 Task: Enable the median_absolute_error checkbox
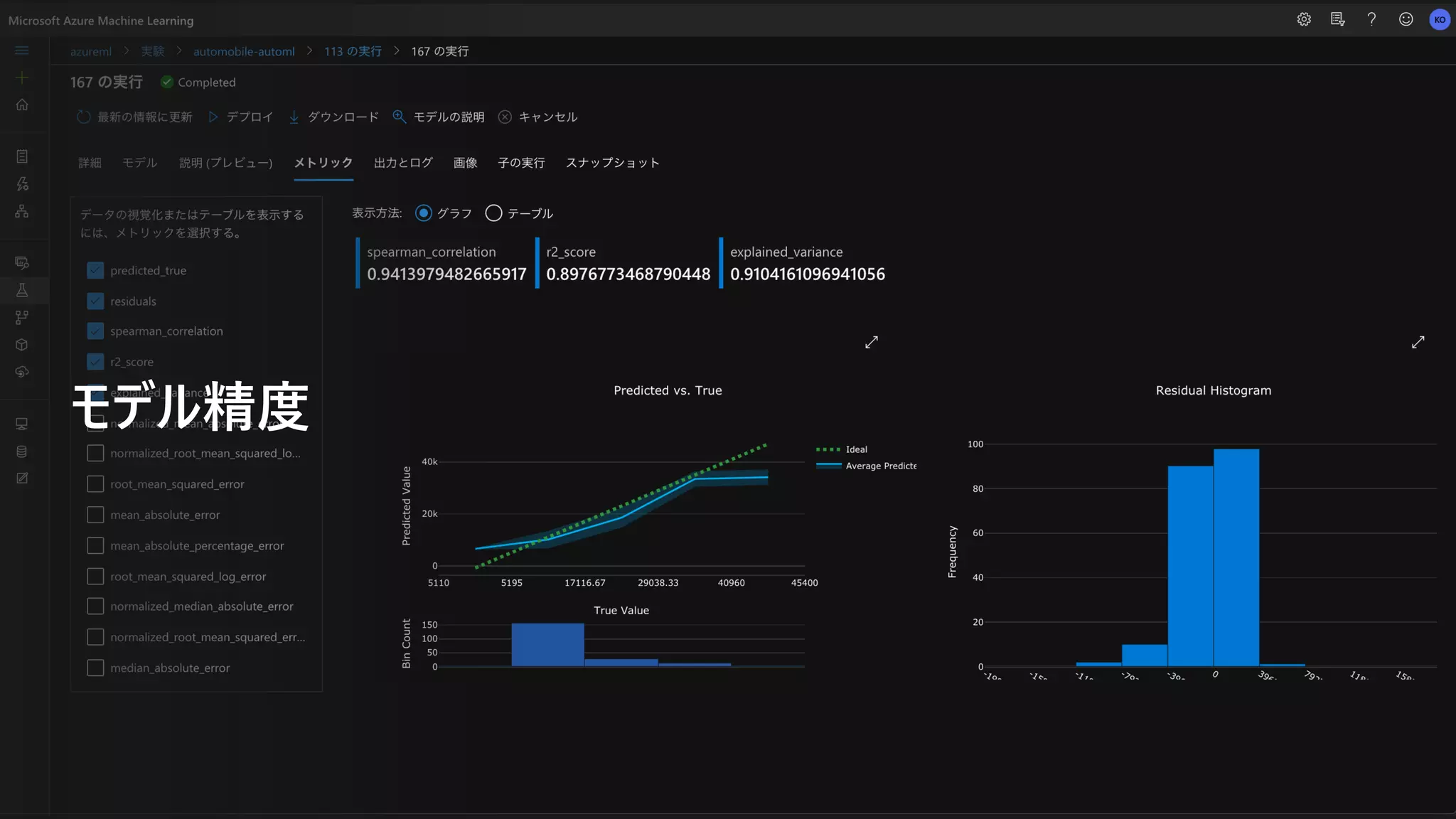[x=95, y=668]
